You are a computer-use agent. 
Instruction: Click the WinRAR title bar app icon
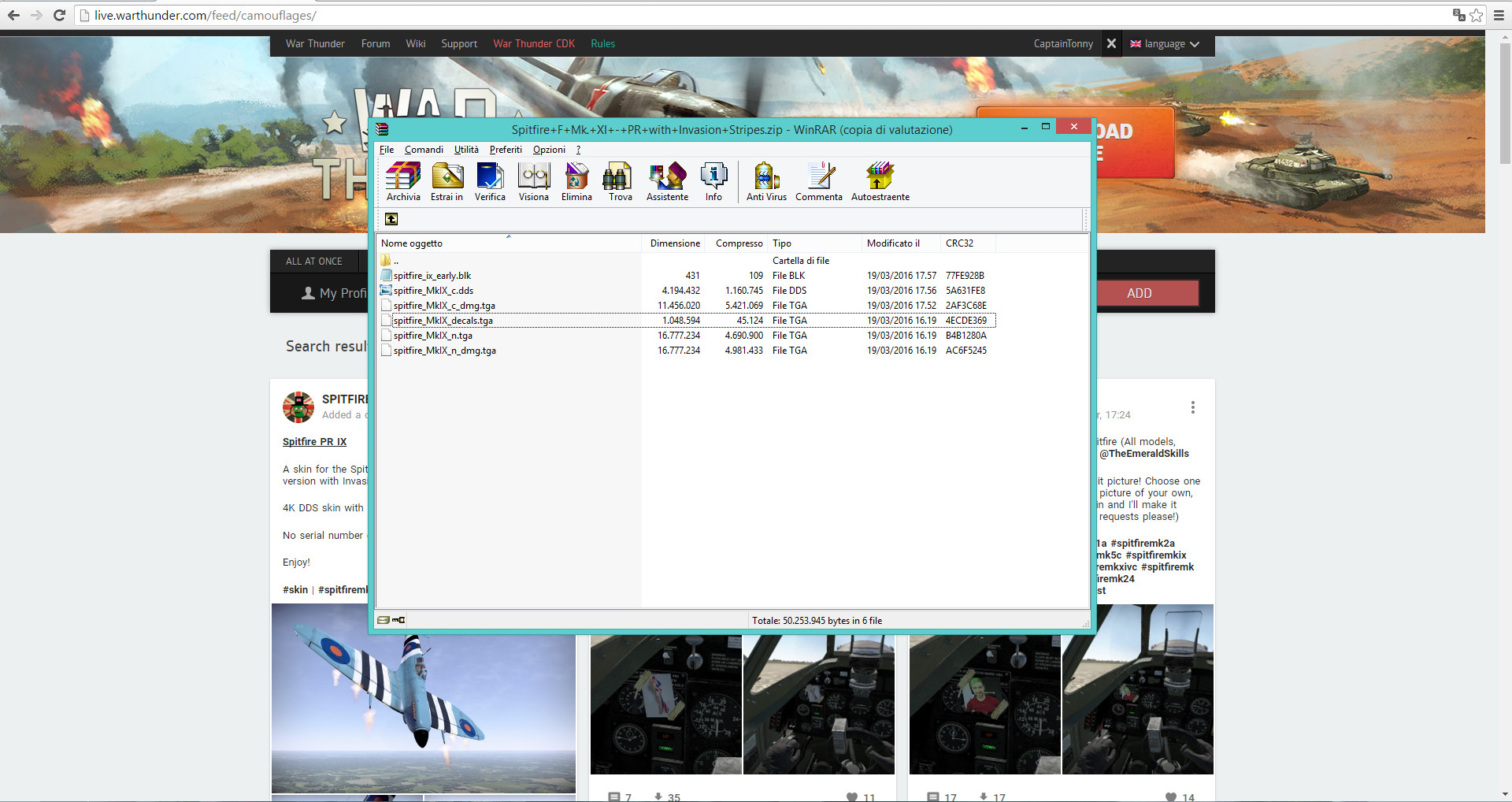coord(383,129)
